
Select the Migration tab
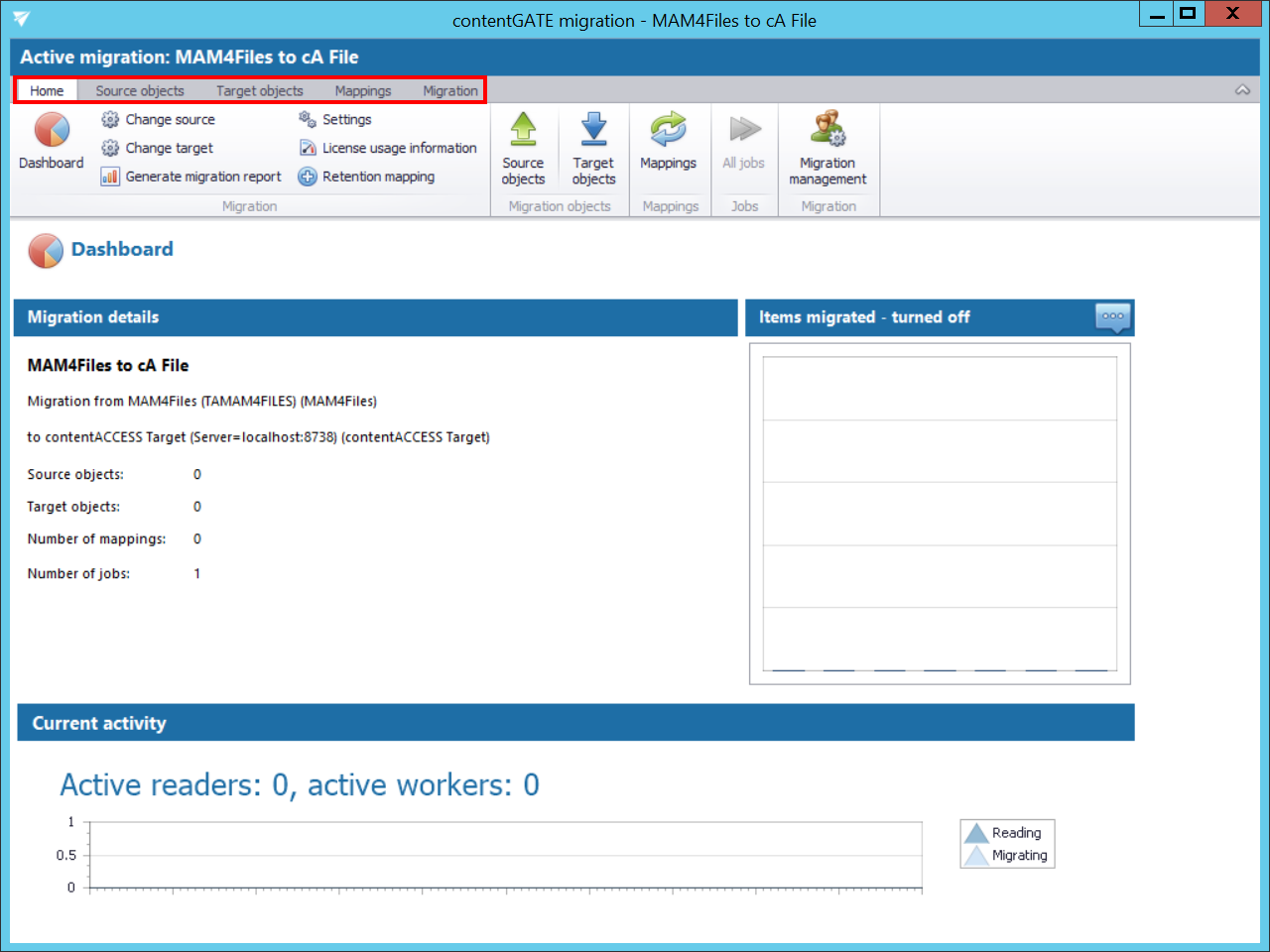450,90
